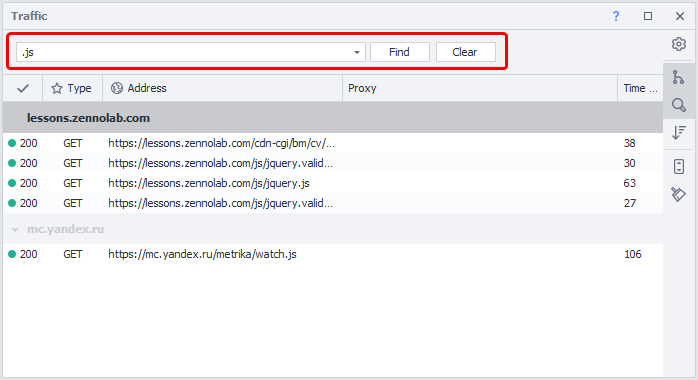Click the star icon in Type header
The height and width of the screenshot is (380, 698).
[x=57, y=88]
